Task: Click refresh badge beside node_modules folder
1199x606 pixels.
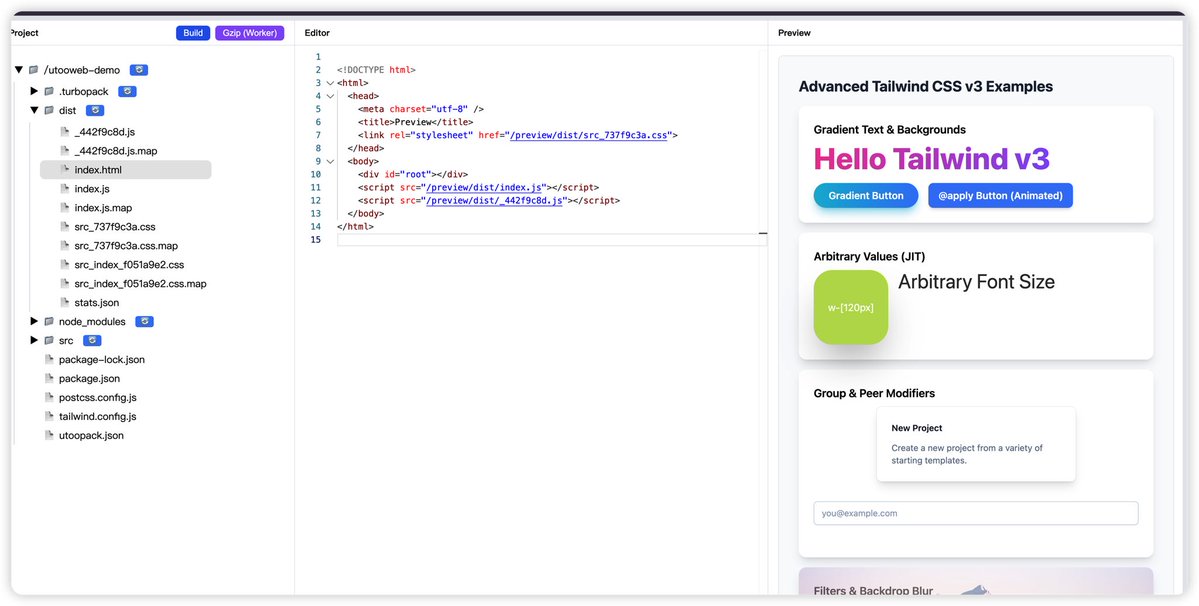Action: pos(145,322)
